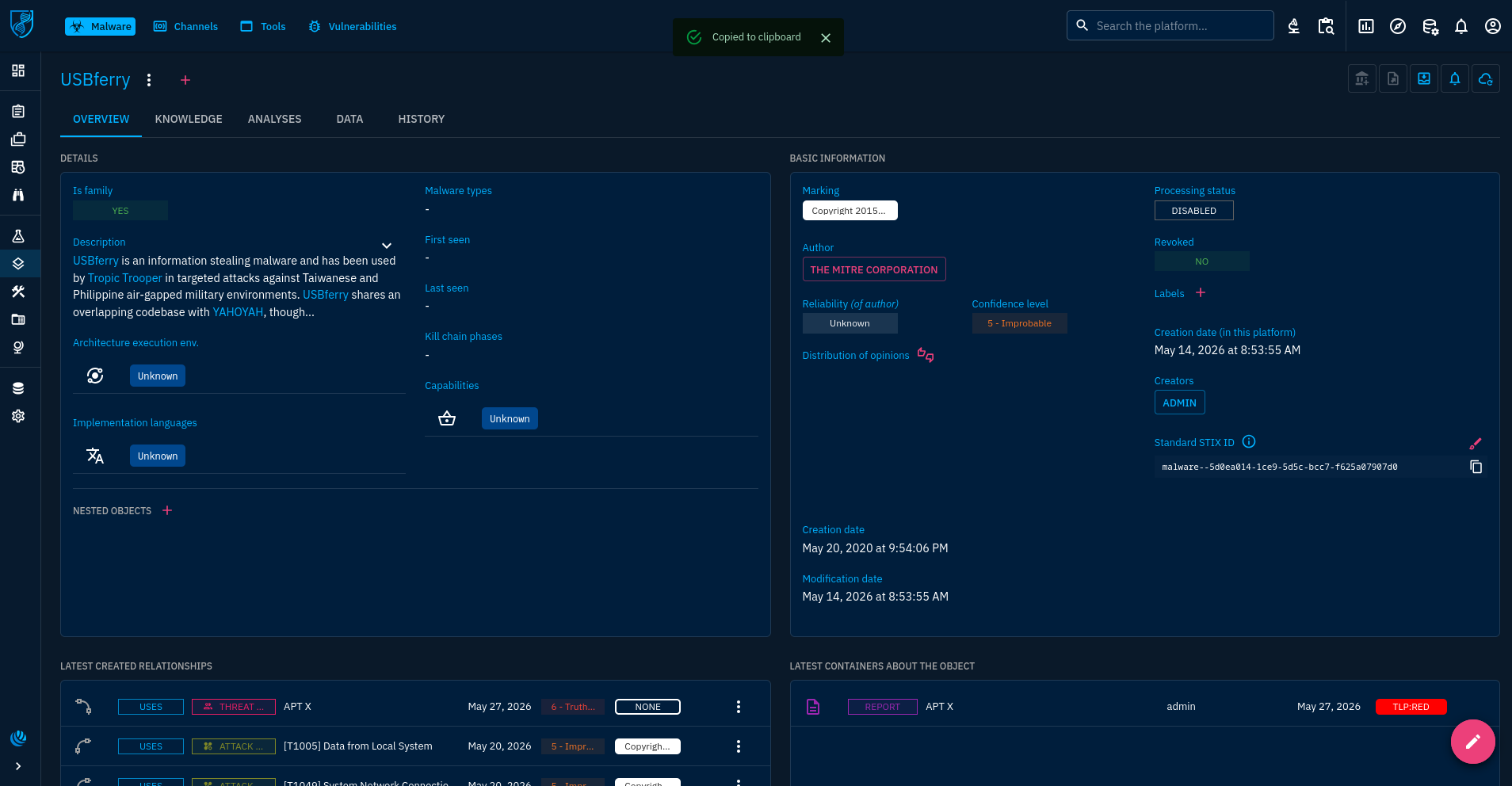1512x786 pixels.
Task: Click the download-box icon in entity header
Action: [x=1424, y=78]
